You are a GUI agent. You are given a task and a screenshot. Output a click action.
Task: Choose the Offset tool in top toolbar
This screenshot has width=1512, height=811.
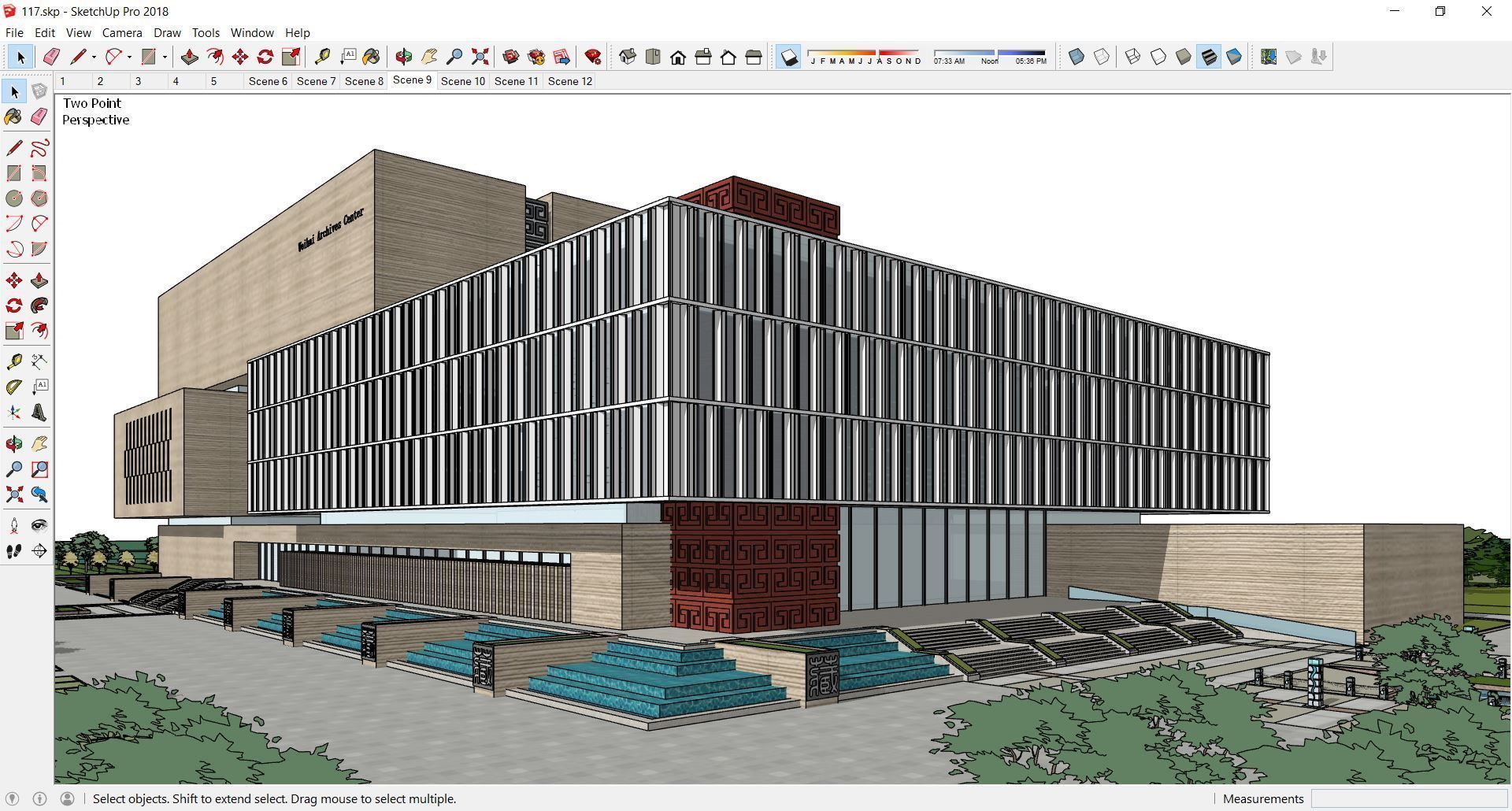pos(214,57)
